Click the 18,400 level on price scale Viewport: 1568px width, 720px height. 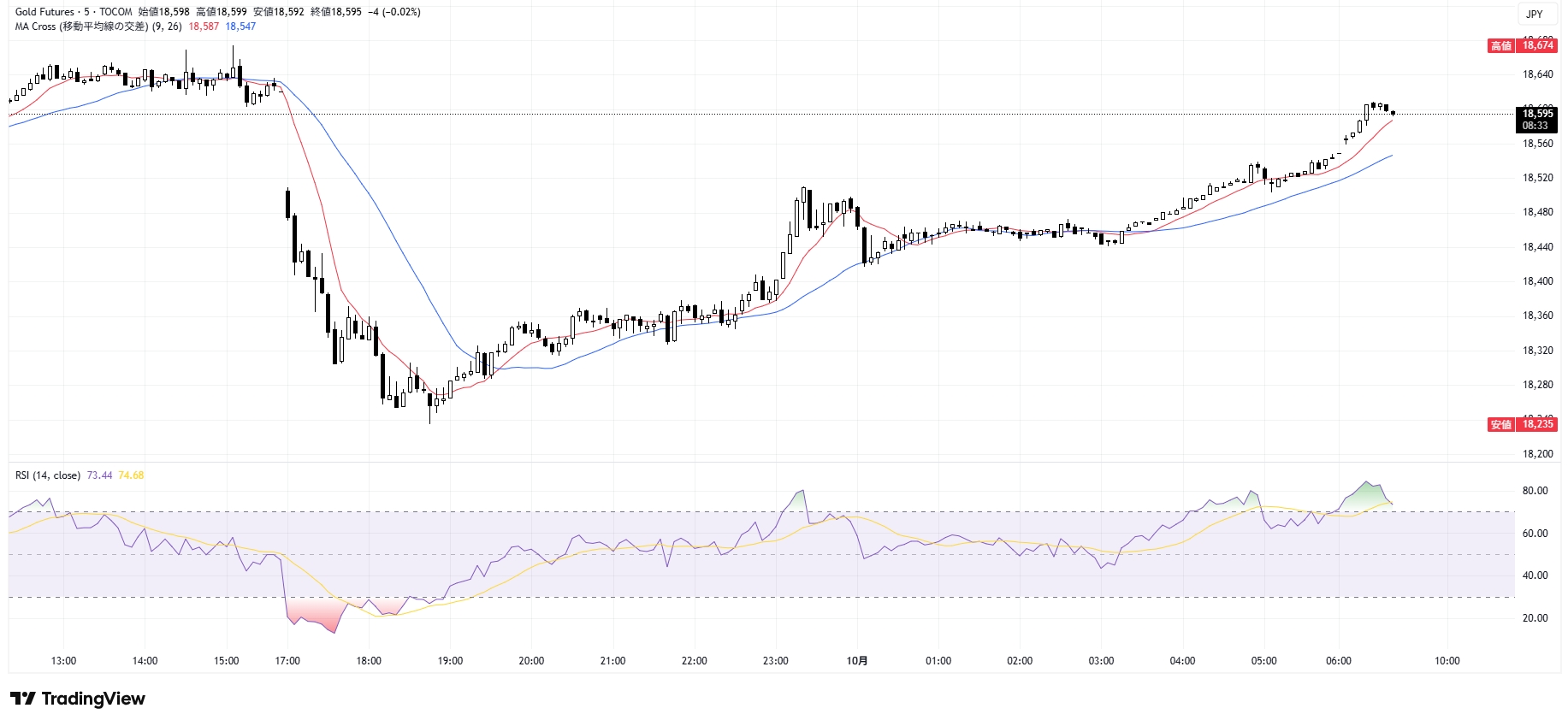pyautogui.click(x=1537, y=281)
